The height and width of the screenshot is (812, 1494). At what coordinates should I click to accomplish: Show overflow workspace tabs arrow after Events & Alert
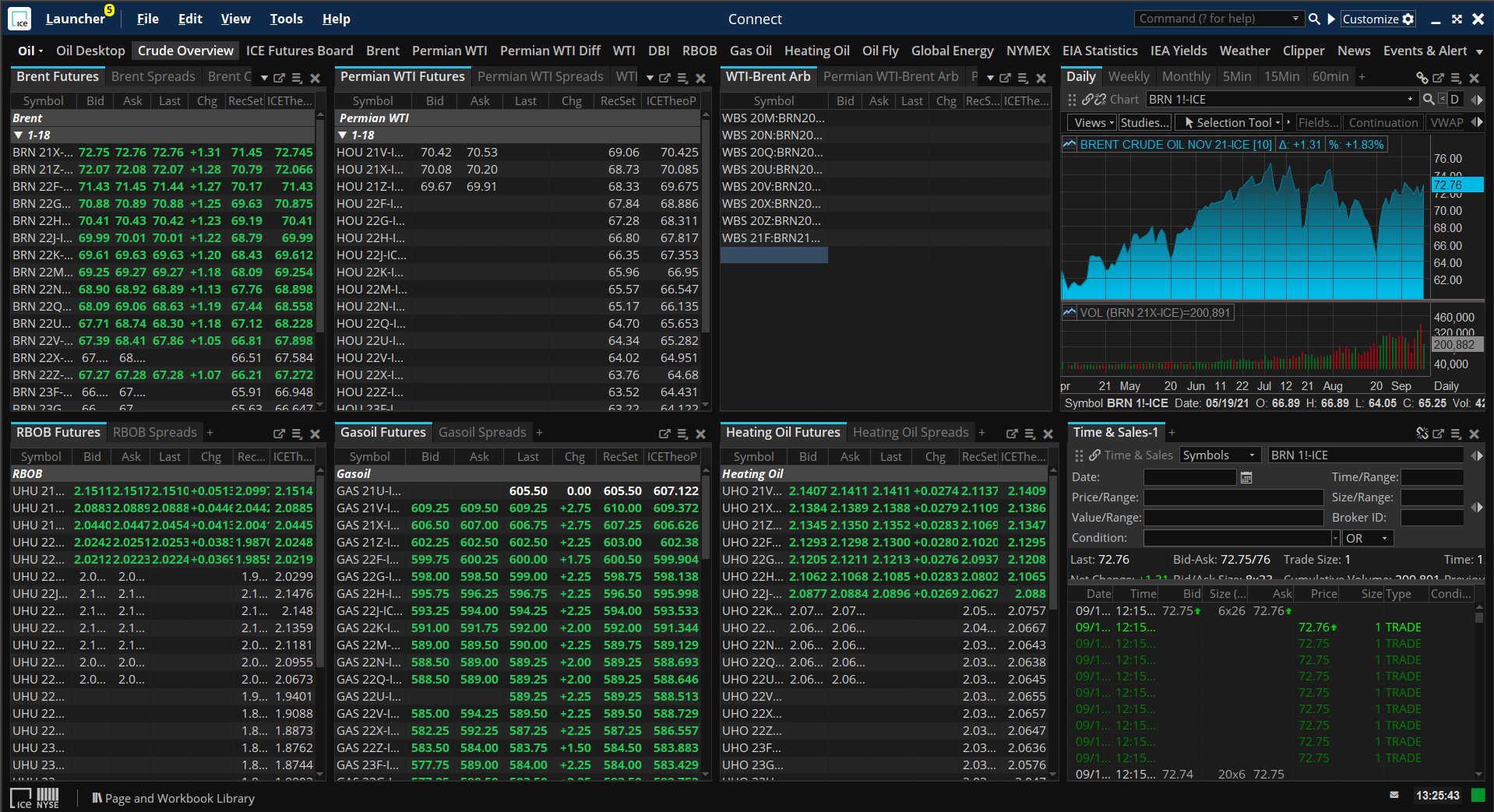pyautogui.click(x=1479, y=51)
